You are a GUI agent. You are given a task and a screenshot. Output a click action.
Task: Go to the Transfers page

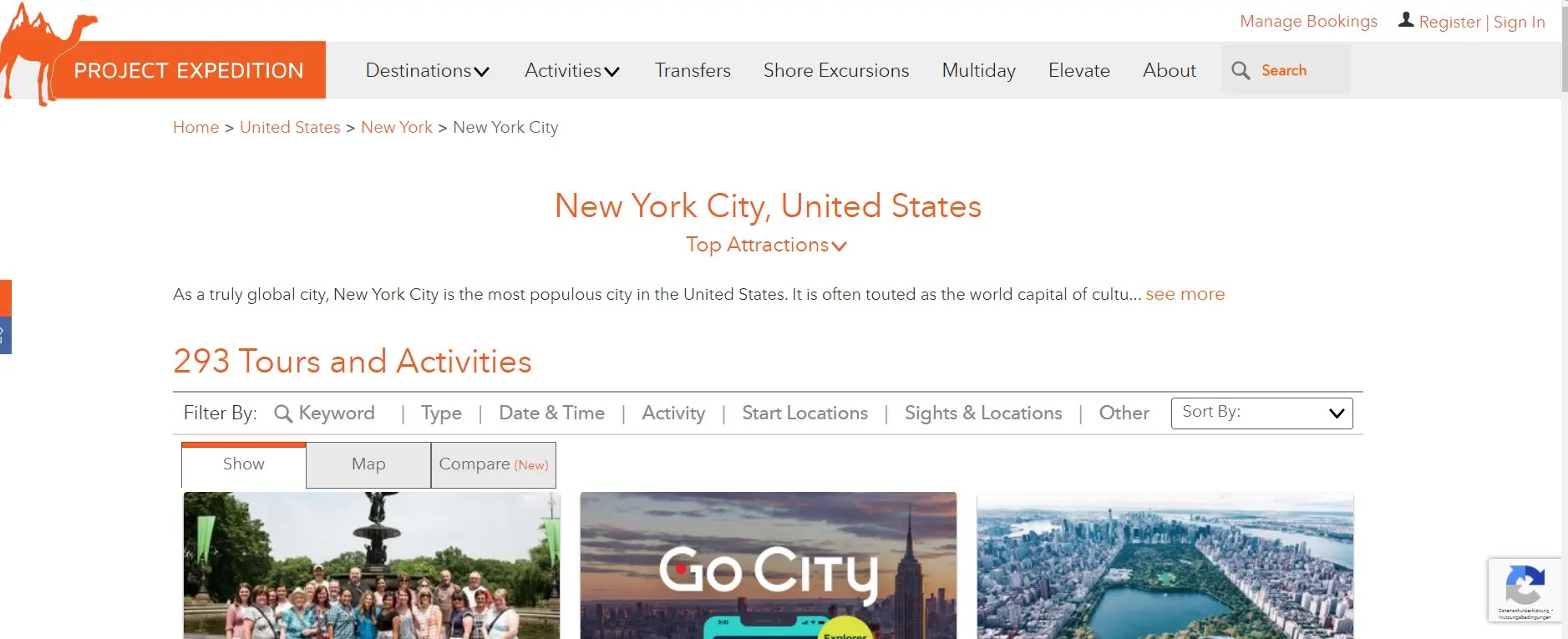693,71
